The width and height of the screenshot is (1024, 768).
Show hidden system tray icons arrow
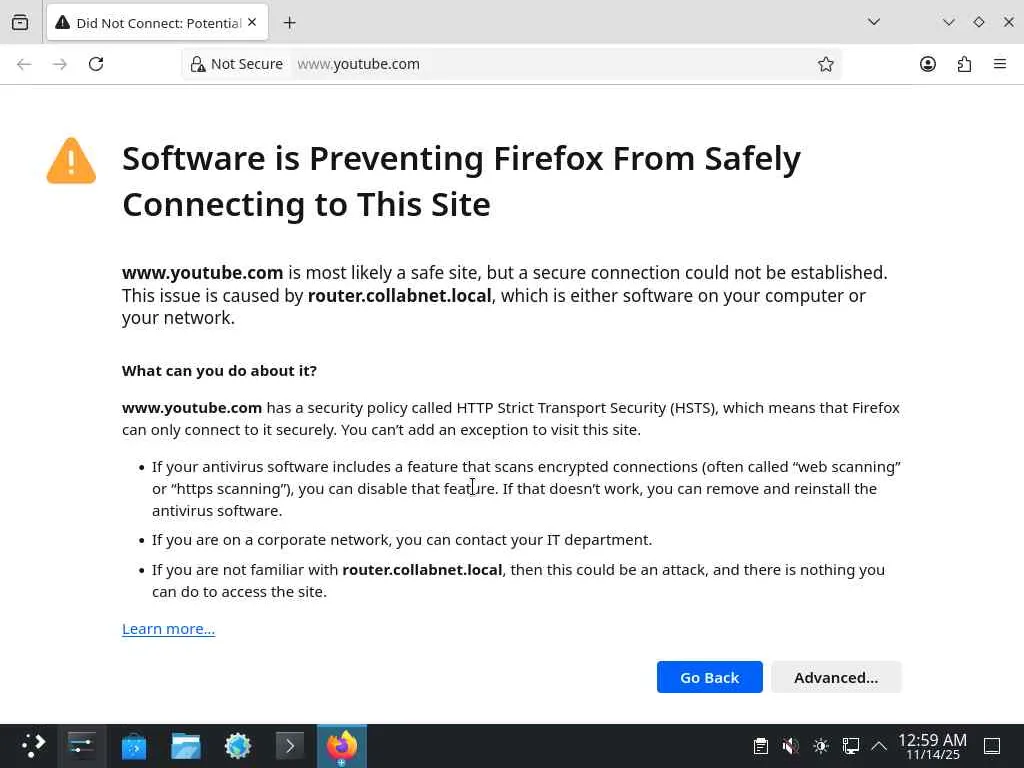coord(879,746)
